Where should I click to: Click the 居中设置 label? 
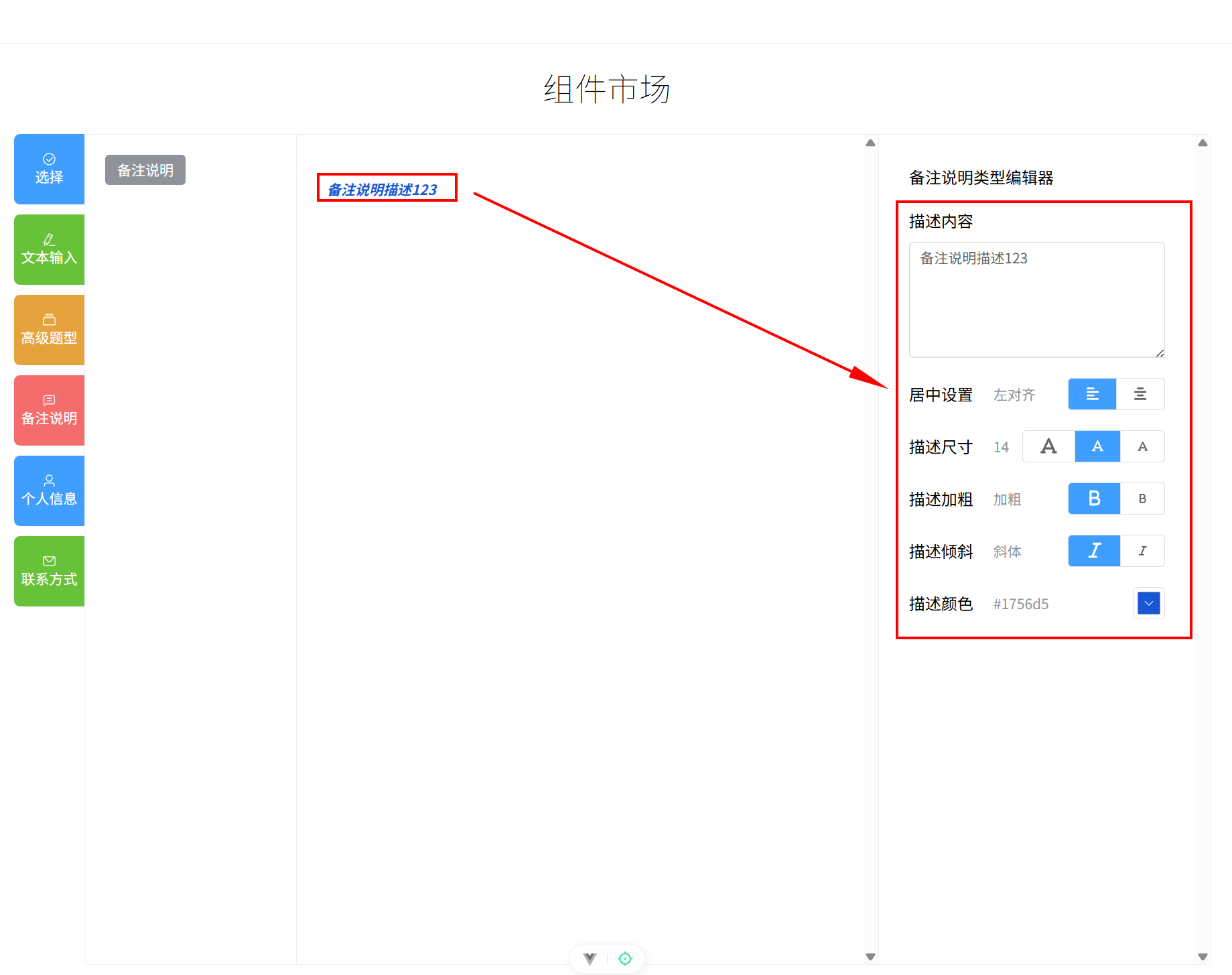tap(941, 395)
